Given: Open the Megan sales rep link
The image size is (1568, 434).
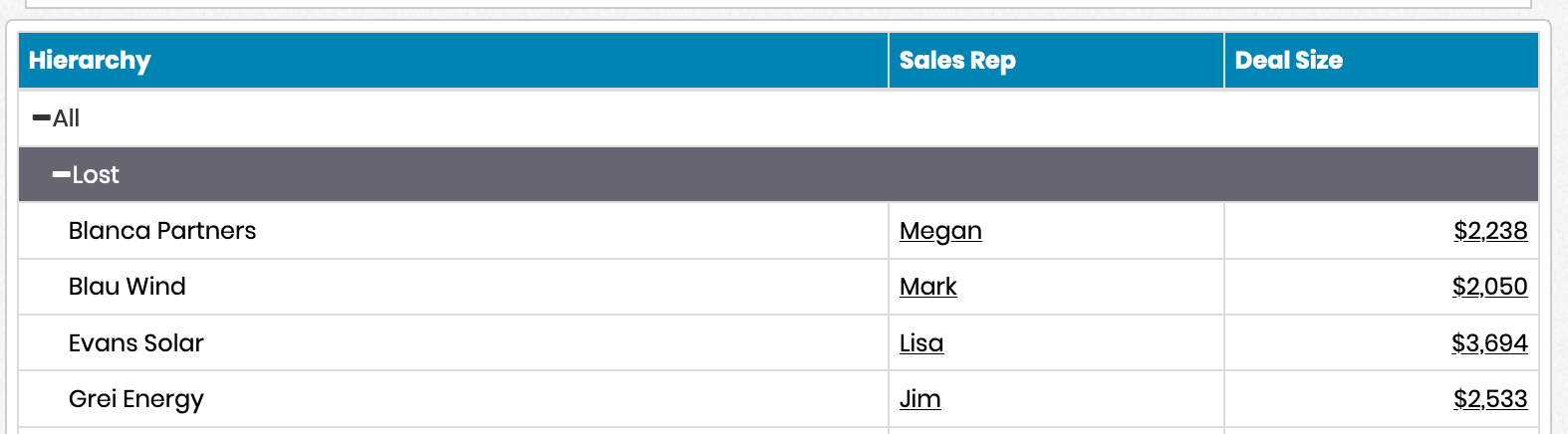Looking at the screenshot, I should coord(940,231).
